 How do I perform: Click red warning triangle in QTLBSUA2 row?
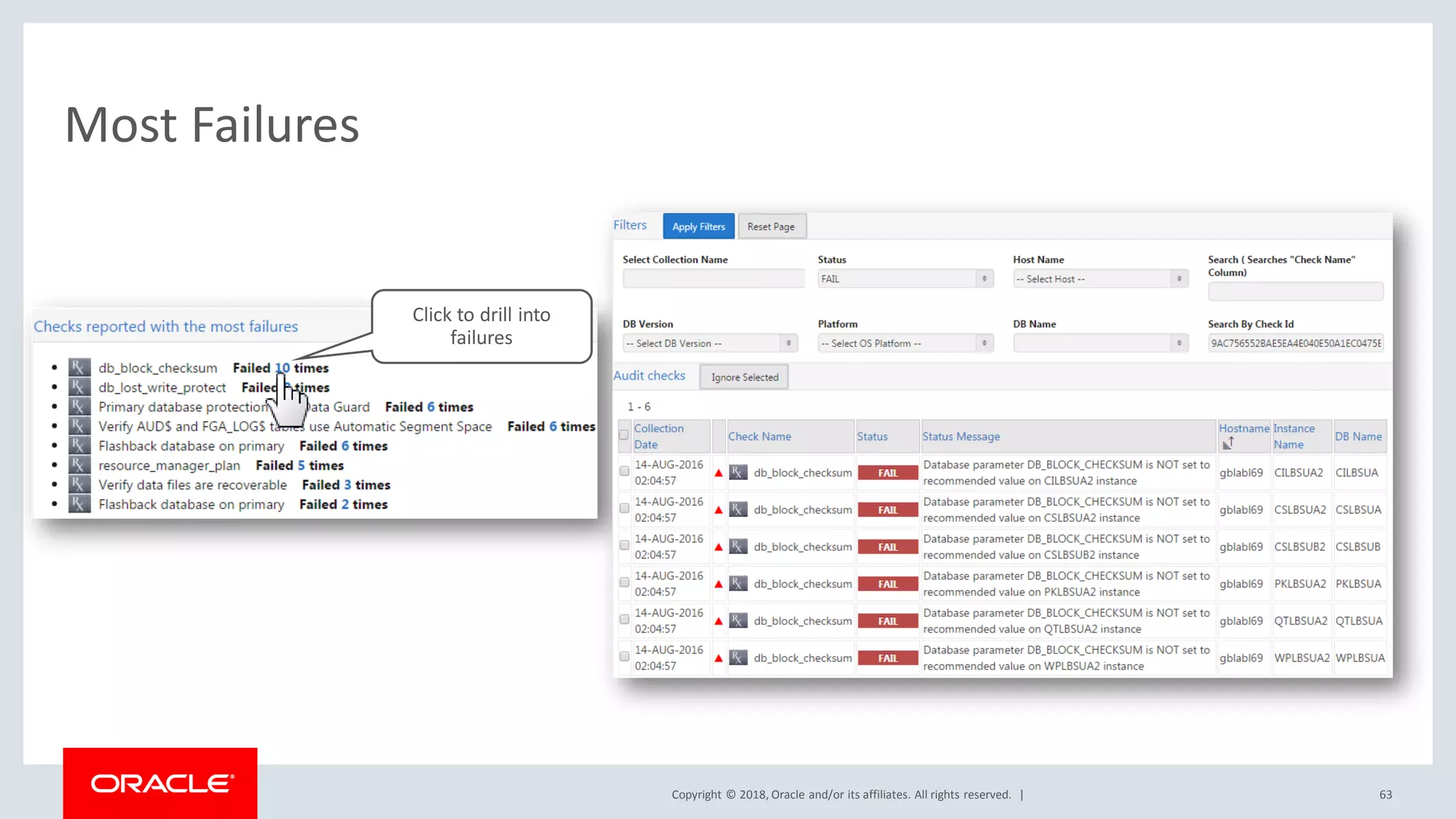pyautogui.click(x=719, y=621)
